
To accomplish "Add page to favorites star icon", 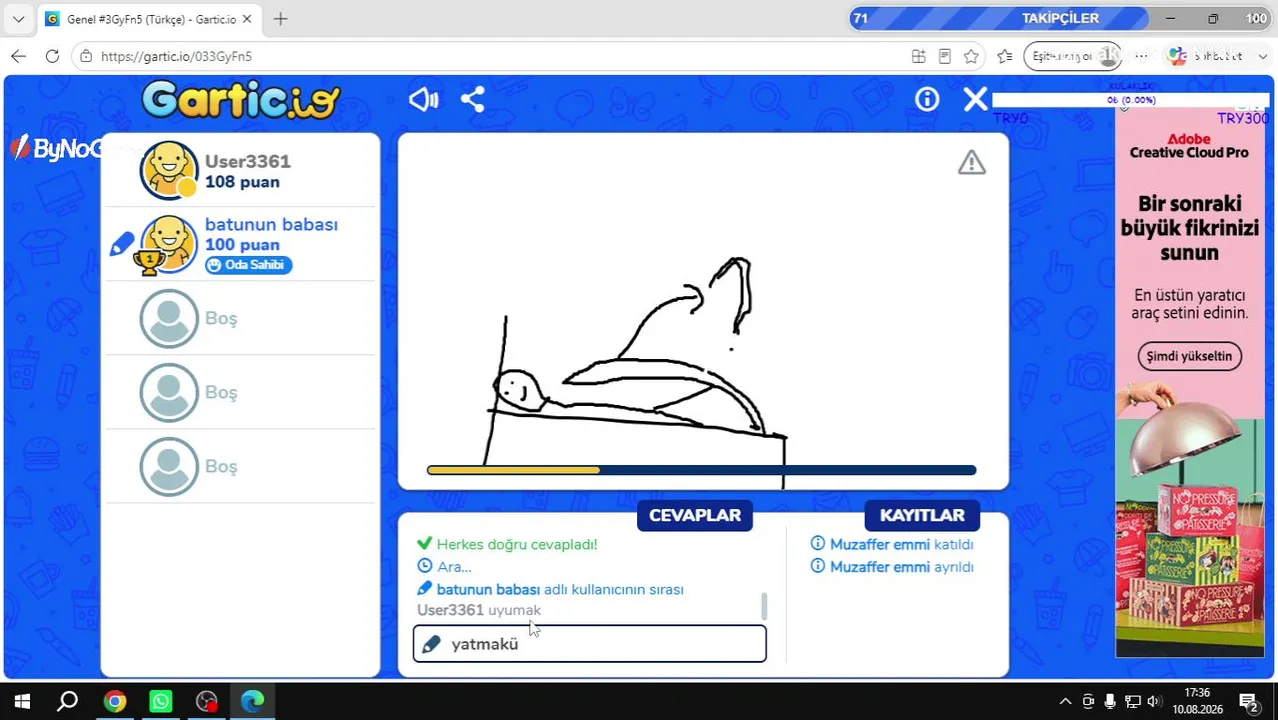I will (971, 56).
